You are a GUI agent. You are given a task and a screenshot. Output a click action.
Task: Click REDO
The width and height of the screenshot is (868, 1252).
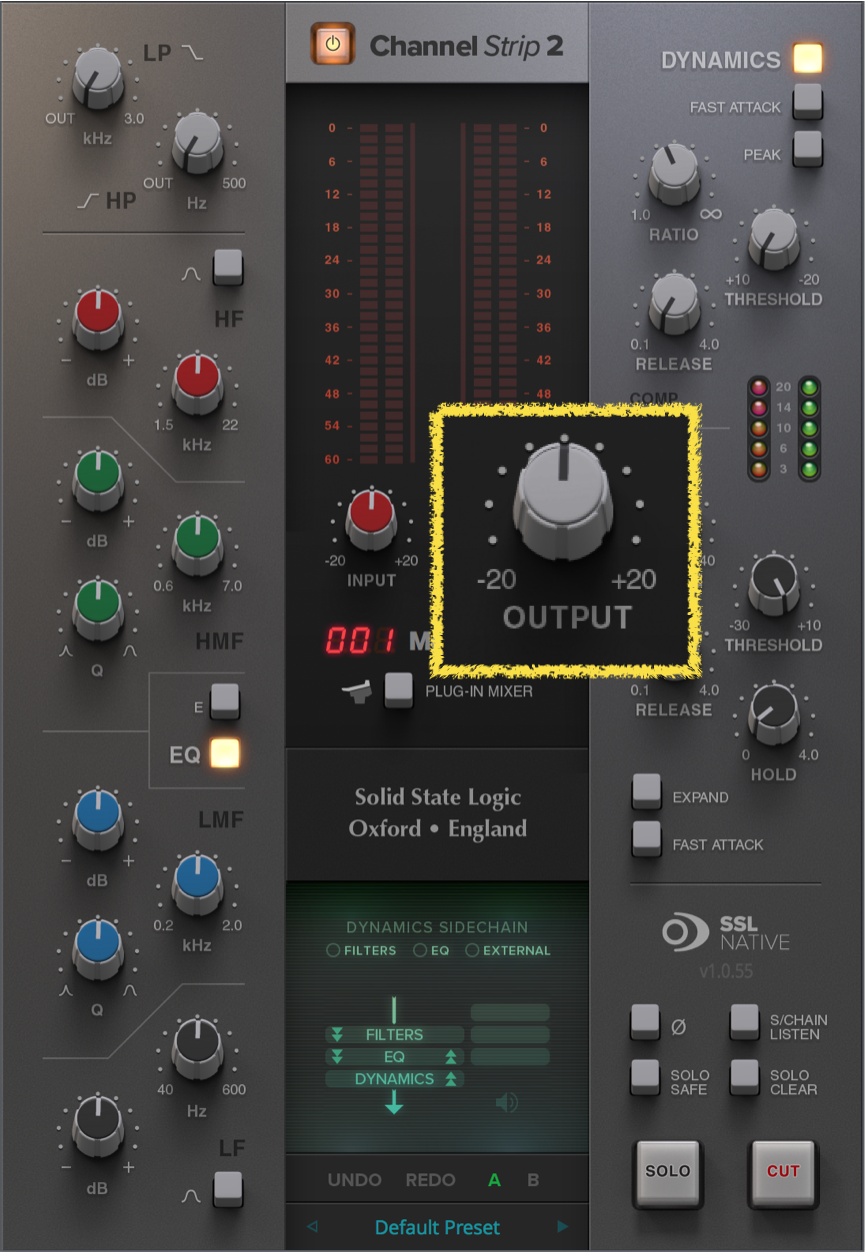click(430, 1180)
